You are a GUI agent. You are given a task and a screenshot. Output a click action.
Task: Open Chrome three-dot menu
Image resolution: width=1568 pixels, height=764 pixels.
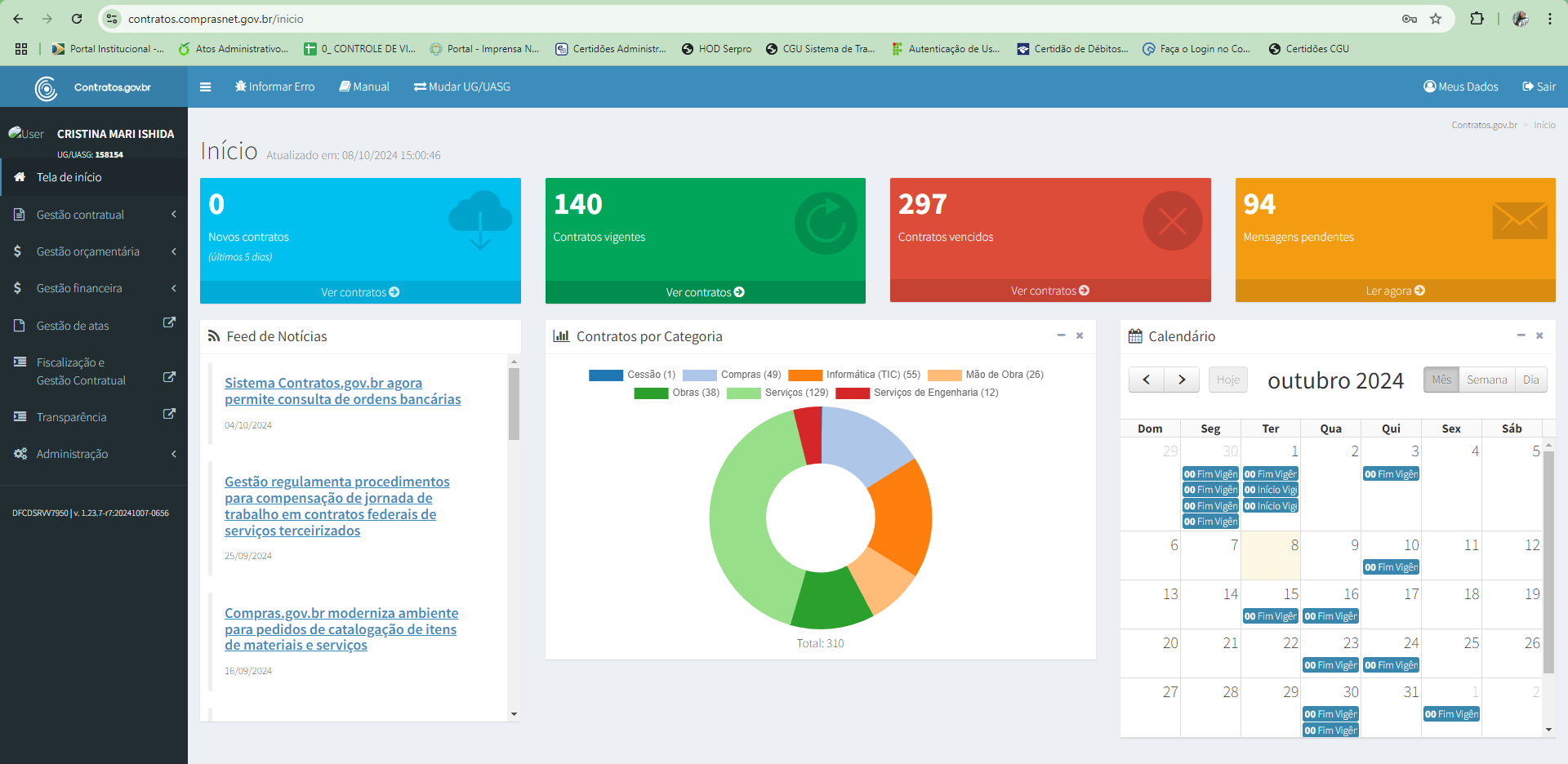coord(1549,19)
